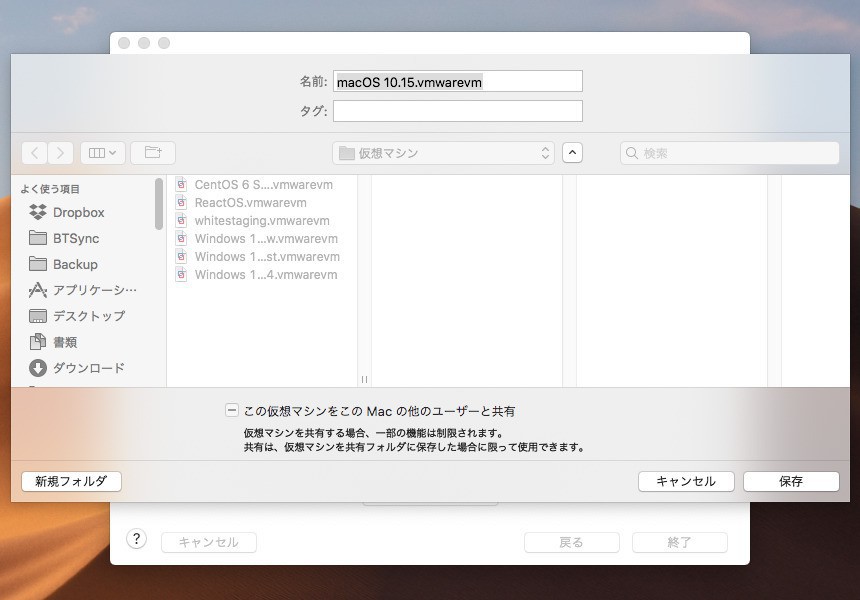Select the デスクトップ sidebar icon
The height and width of the screenshot is (600, 860).
click(x=38, y=316)
